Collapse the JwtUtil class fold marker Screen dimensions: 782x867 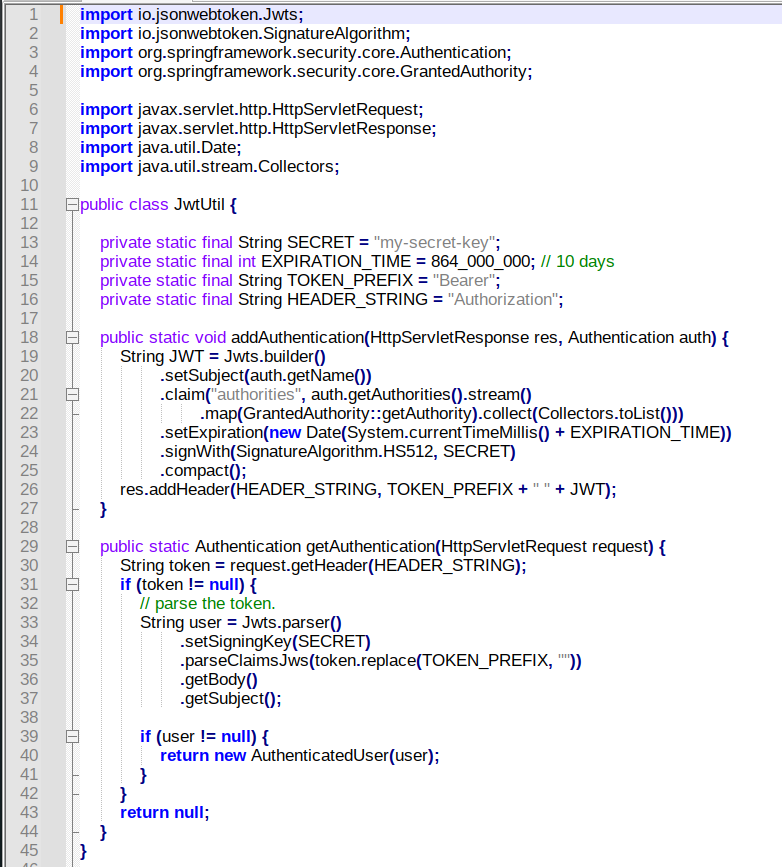coord(71,205)
